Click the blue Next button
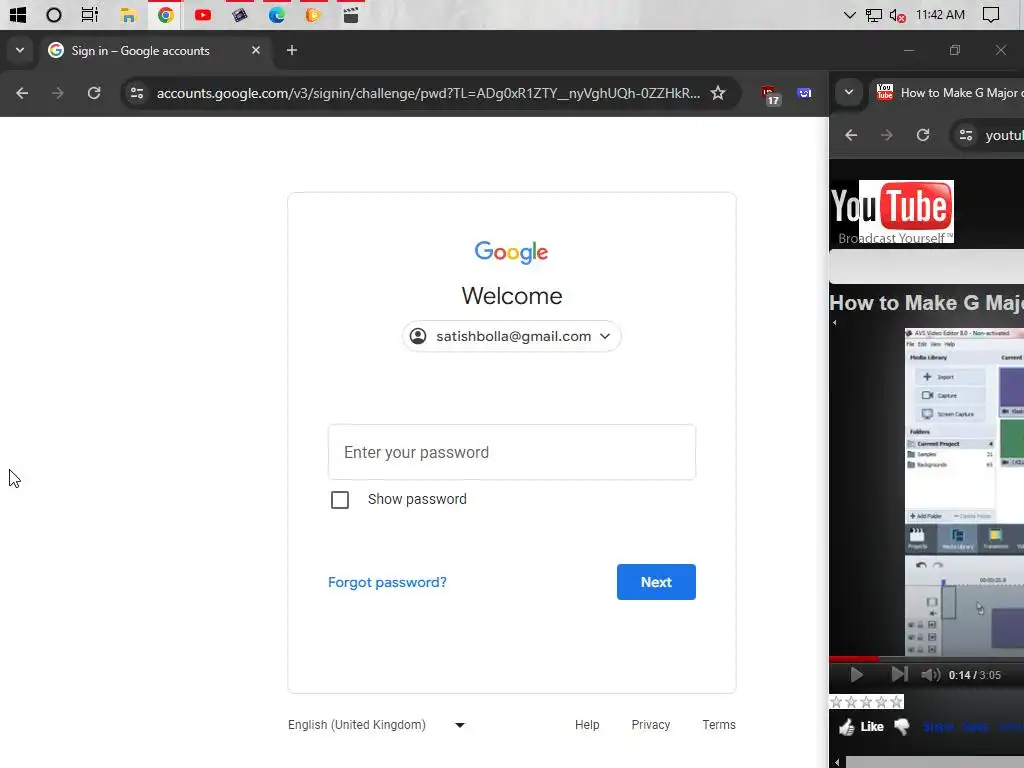 656,582
